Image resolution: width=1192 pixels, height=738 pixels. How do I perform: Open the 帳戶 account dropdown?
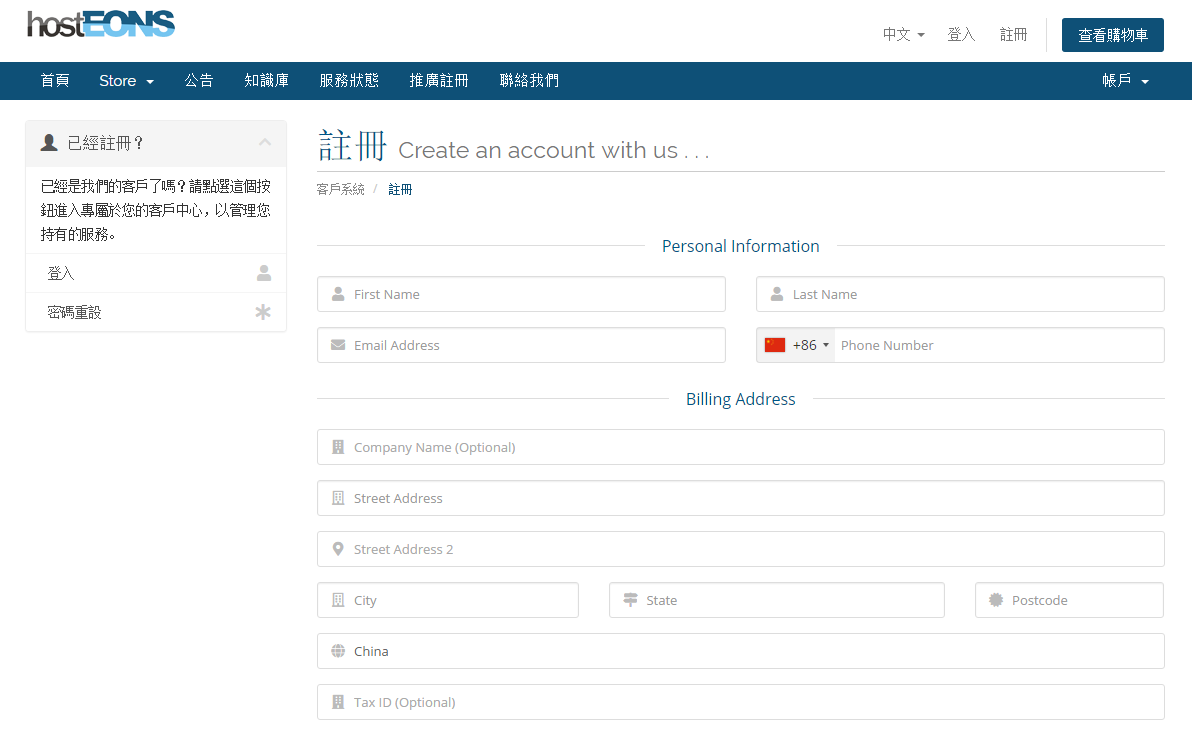(1125, 81)
